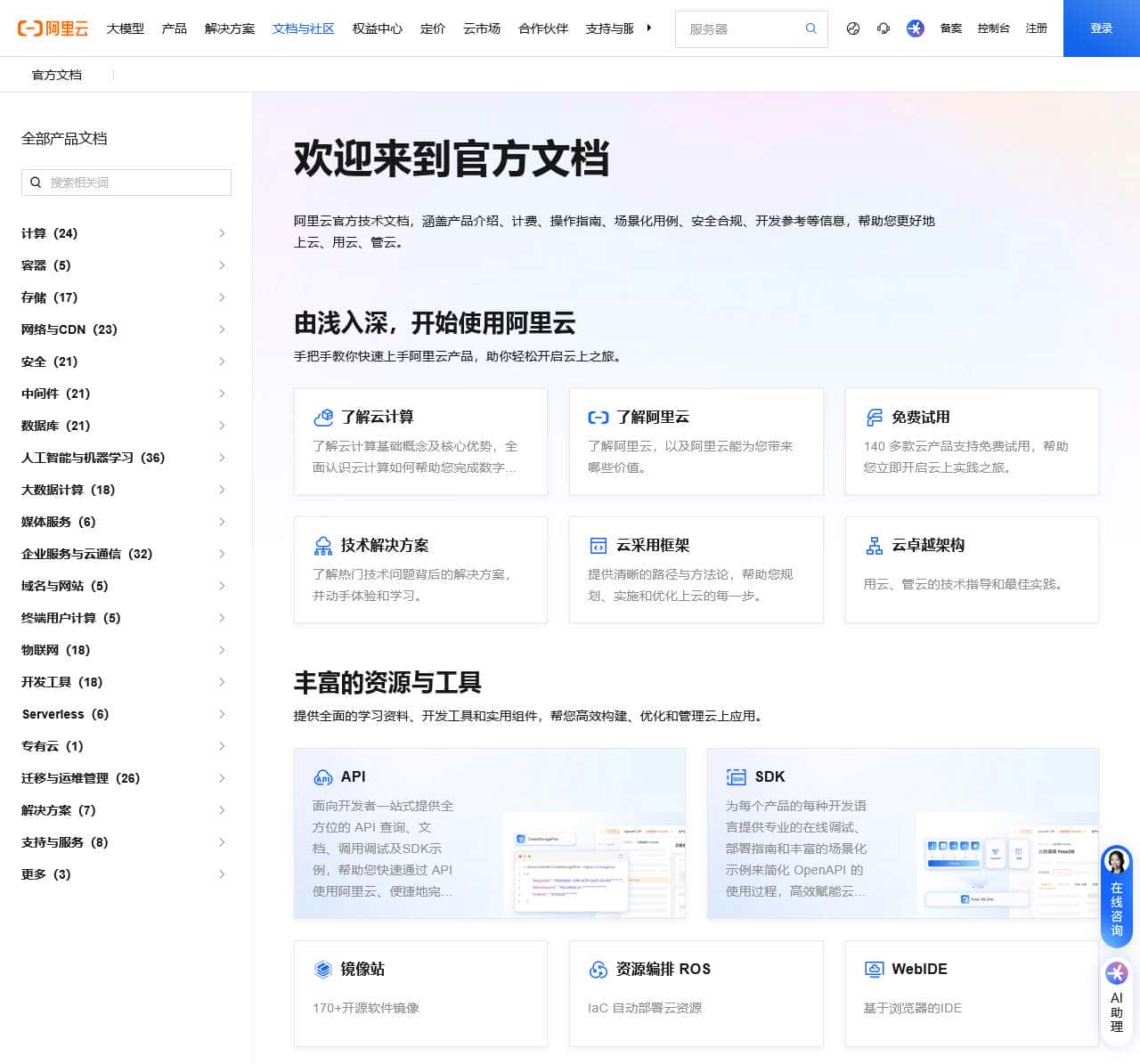Click the 了解云计算 cloud icon
Image resolution: width=1140 pixels, height=1064 pixels.
322,416
